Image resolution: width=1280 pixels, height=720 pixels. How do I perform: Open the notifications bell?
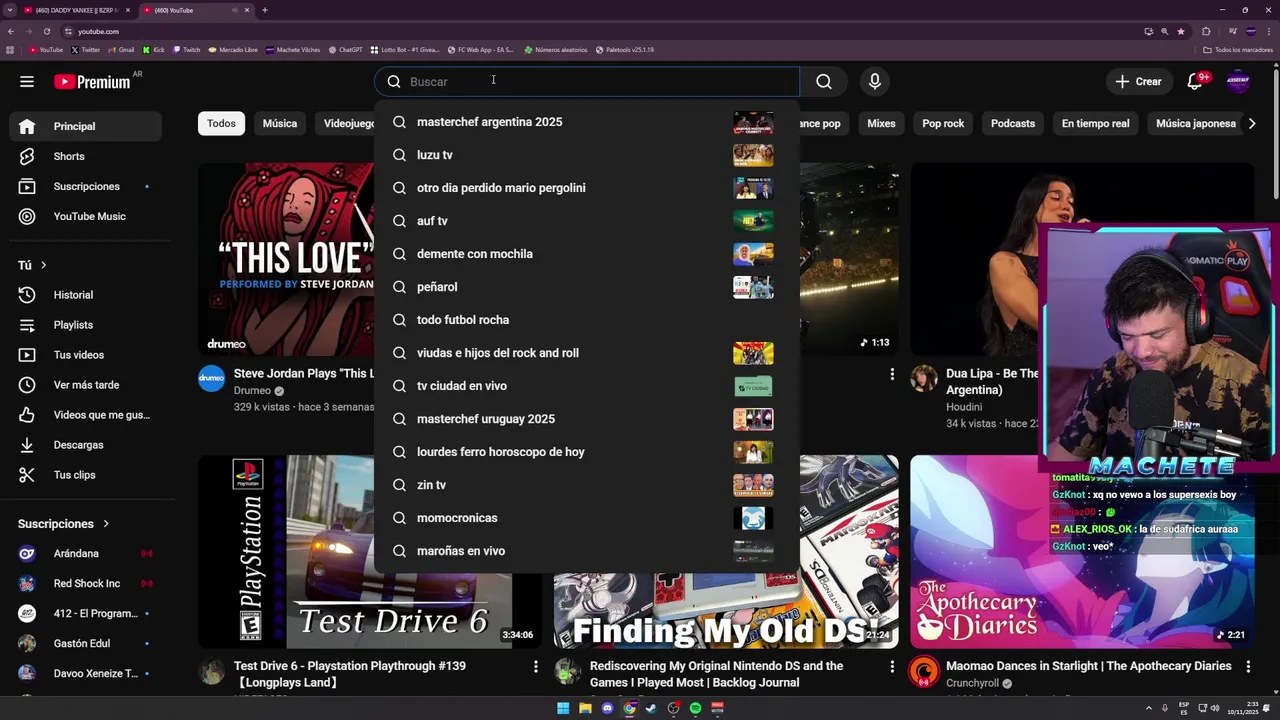tap(1194, 82)
